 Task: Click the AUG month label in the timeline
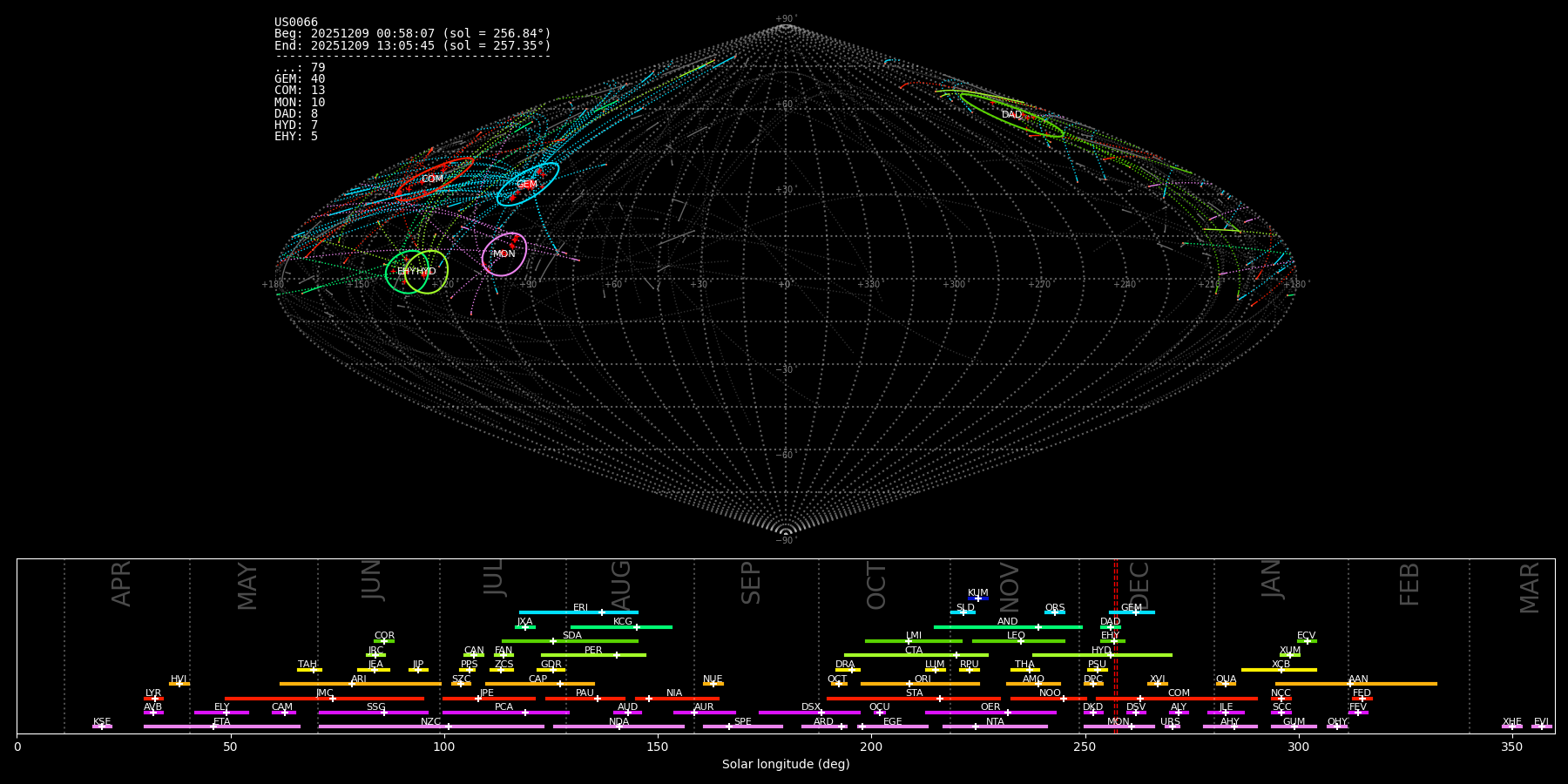tap(621, 584)
